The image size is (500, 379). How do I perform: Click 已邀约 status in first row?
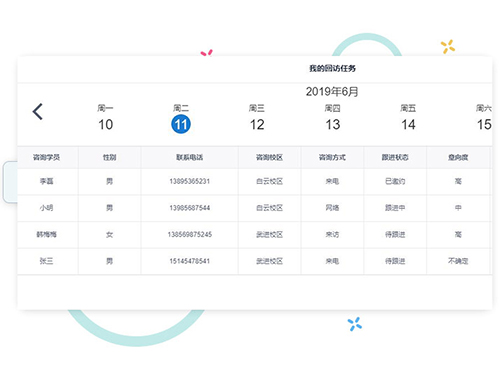click(x=395, y=181)
